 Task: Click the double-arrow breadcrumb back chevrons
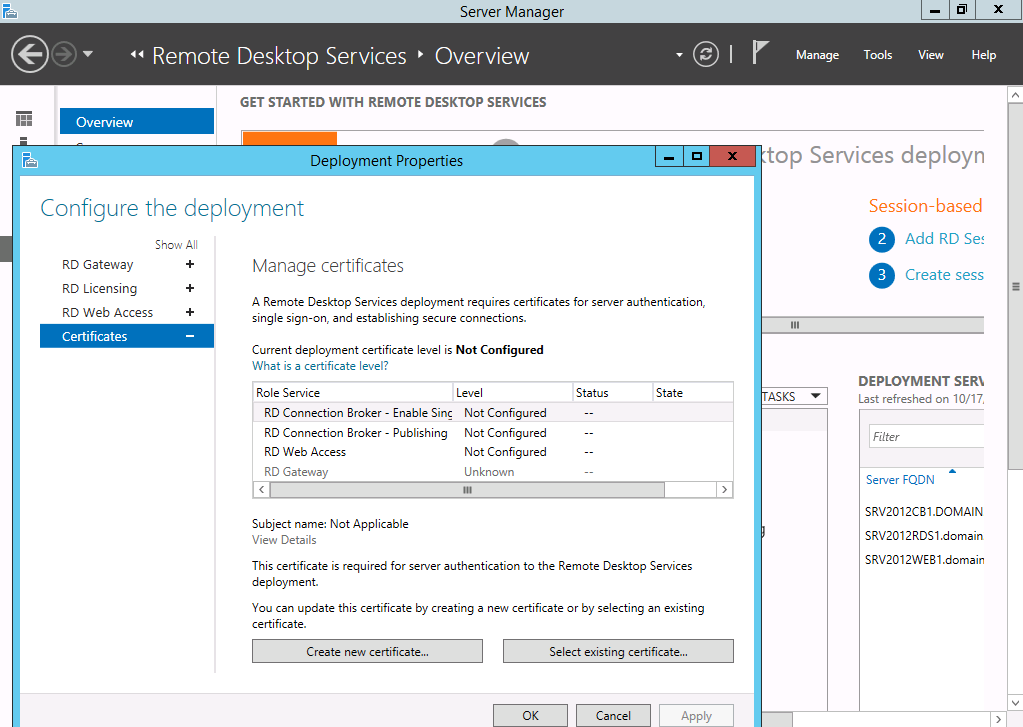pos(137,55)
